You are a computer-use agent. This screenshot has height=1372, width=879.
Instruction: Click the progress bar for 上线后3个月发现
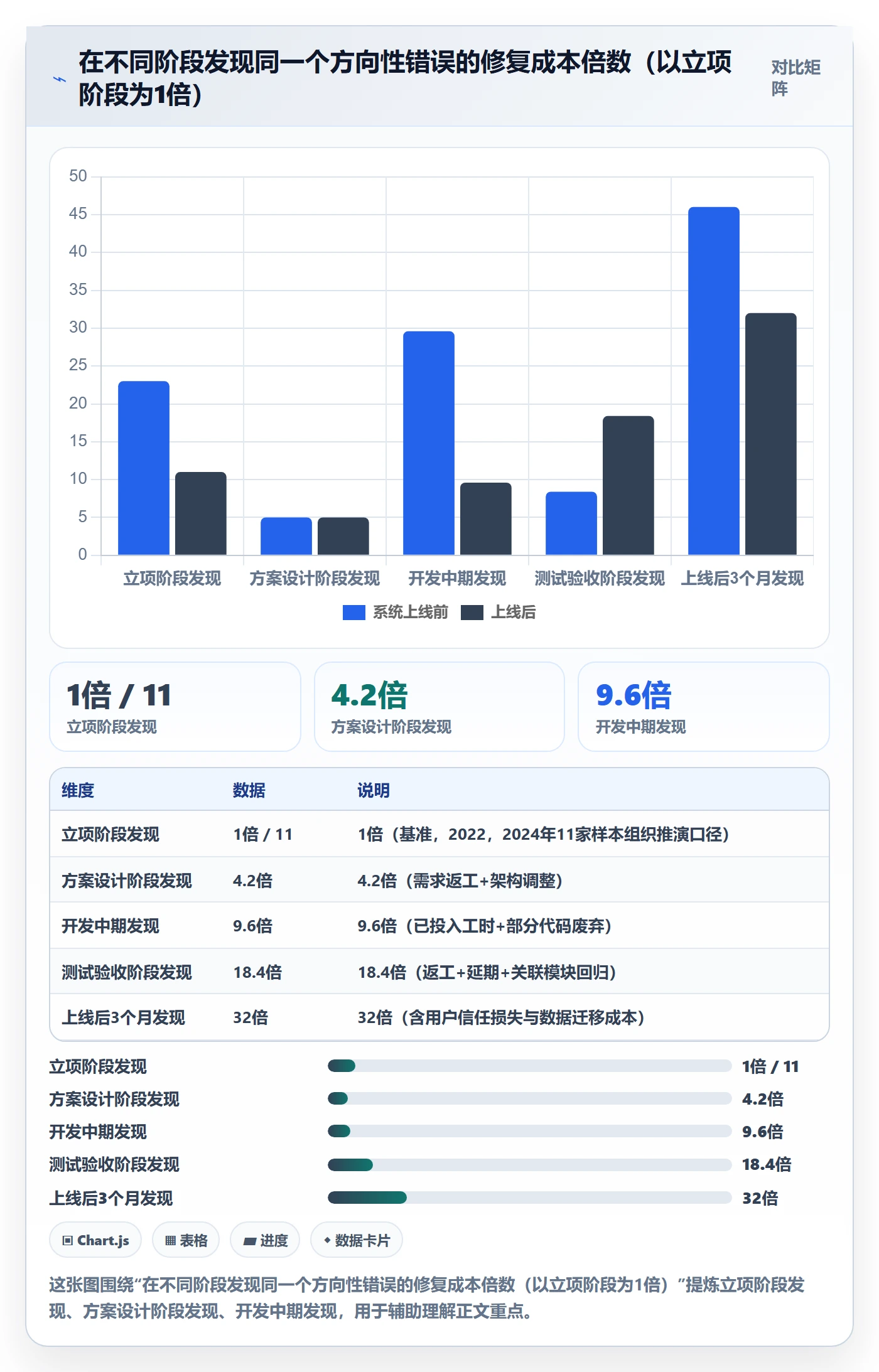[x=530, y=1198]
